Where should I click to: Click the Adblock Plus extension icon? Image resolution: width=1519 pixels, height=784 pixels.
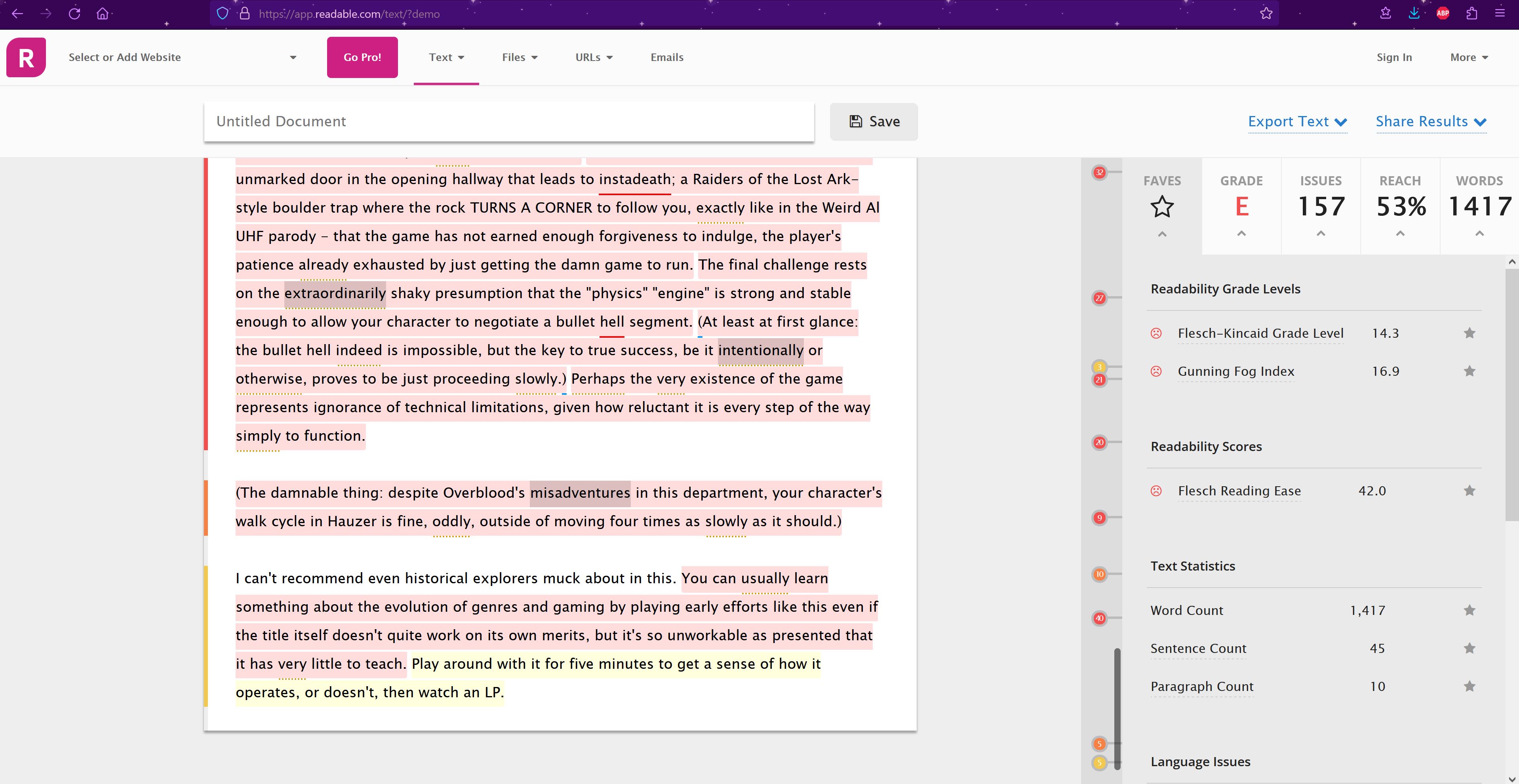pos(1442,13)
